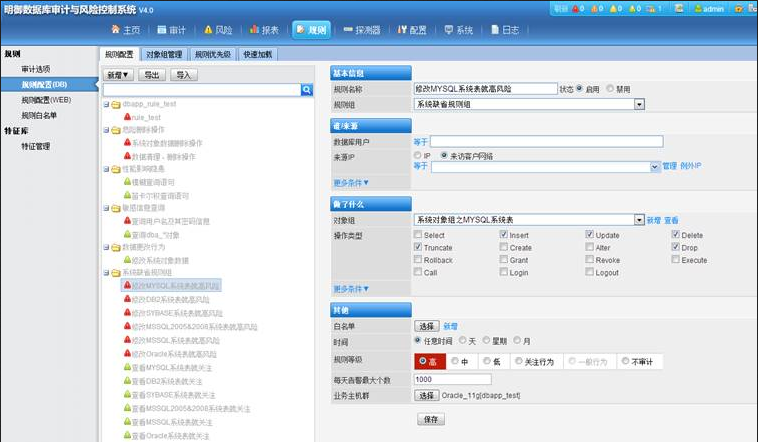The height and width of the screenshot is (442, 758).
Task: Click the 查看 link next to 对象组
Action: (671, 221)
